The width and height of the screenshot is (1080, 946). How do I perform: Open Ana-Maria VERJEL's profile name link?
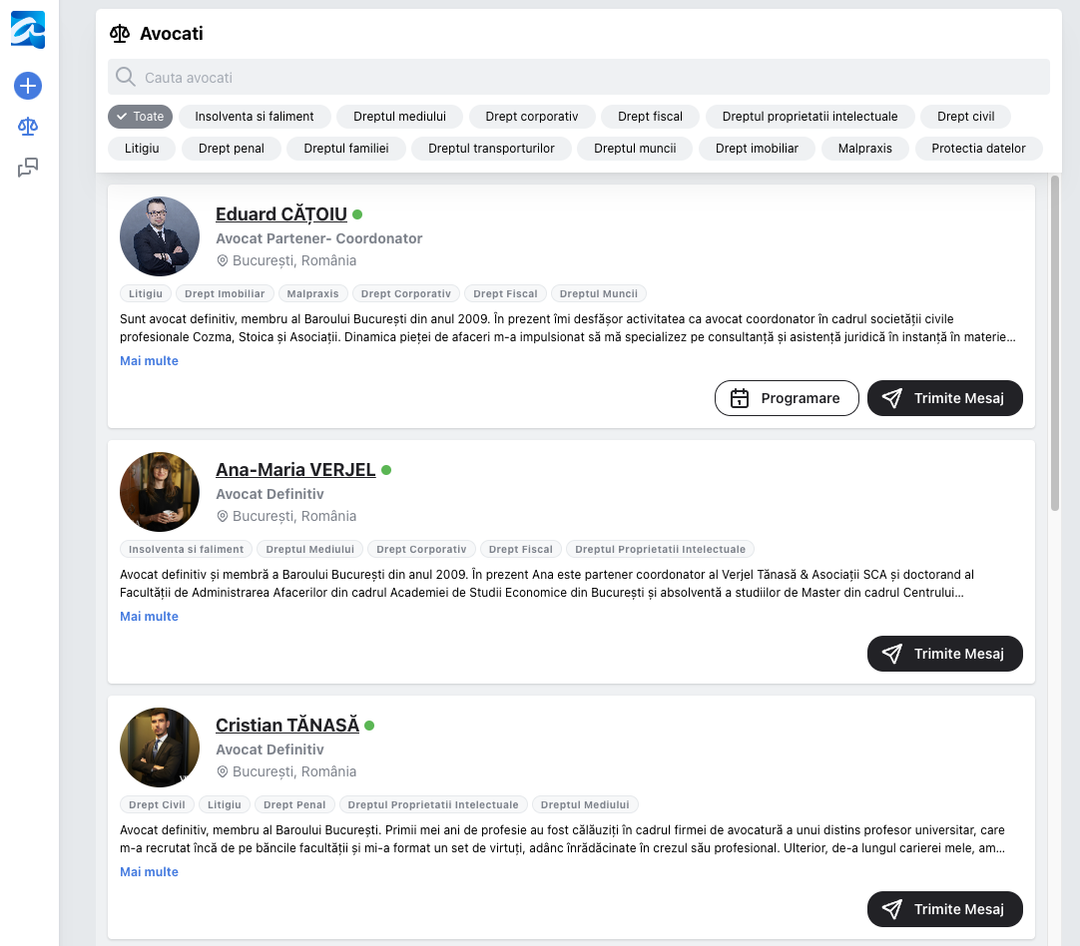(x=295, y=470)
